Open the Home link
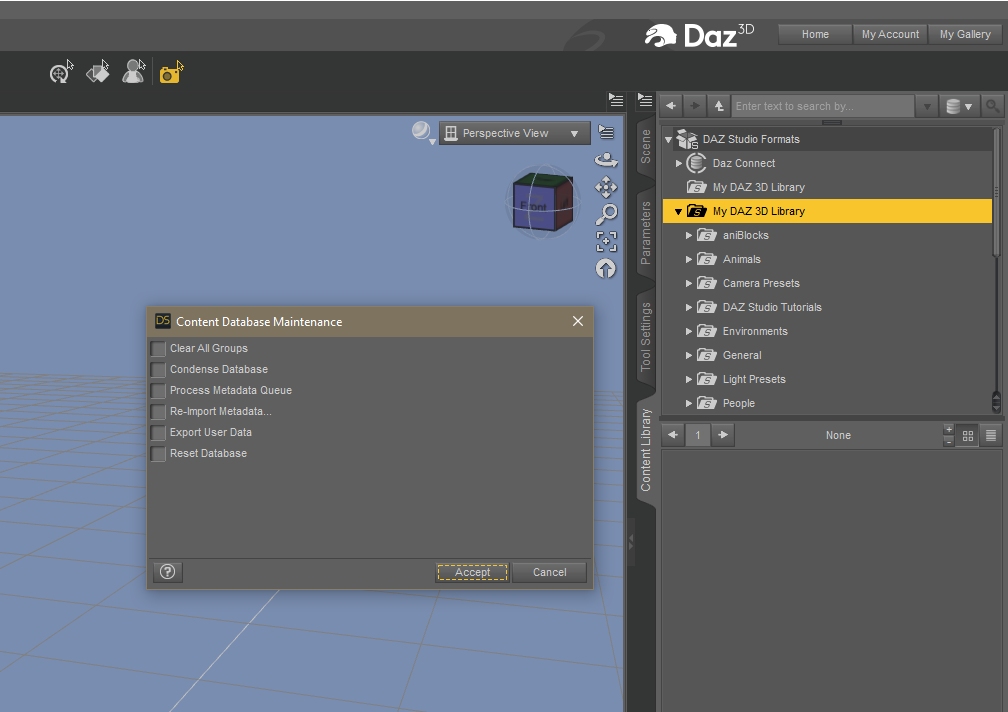 [815, 34]
